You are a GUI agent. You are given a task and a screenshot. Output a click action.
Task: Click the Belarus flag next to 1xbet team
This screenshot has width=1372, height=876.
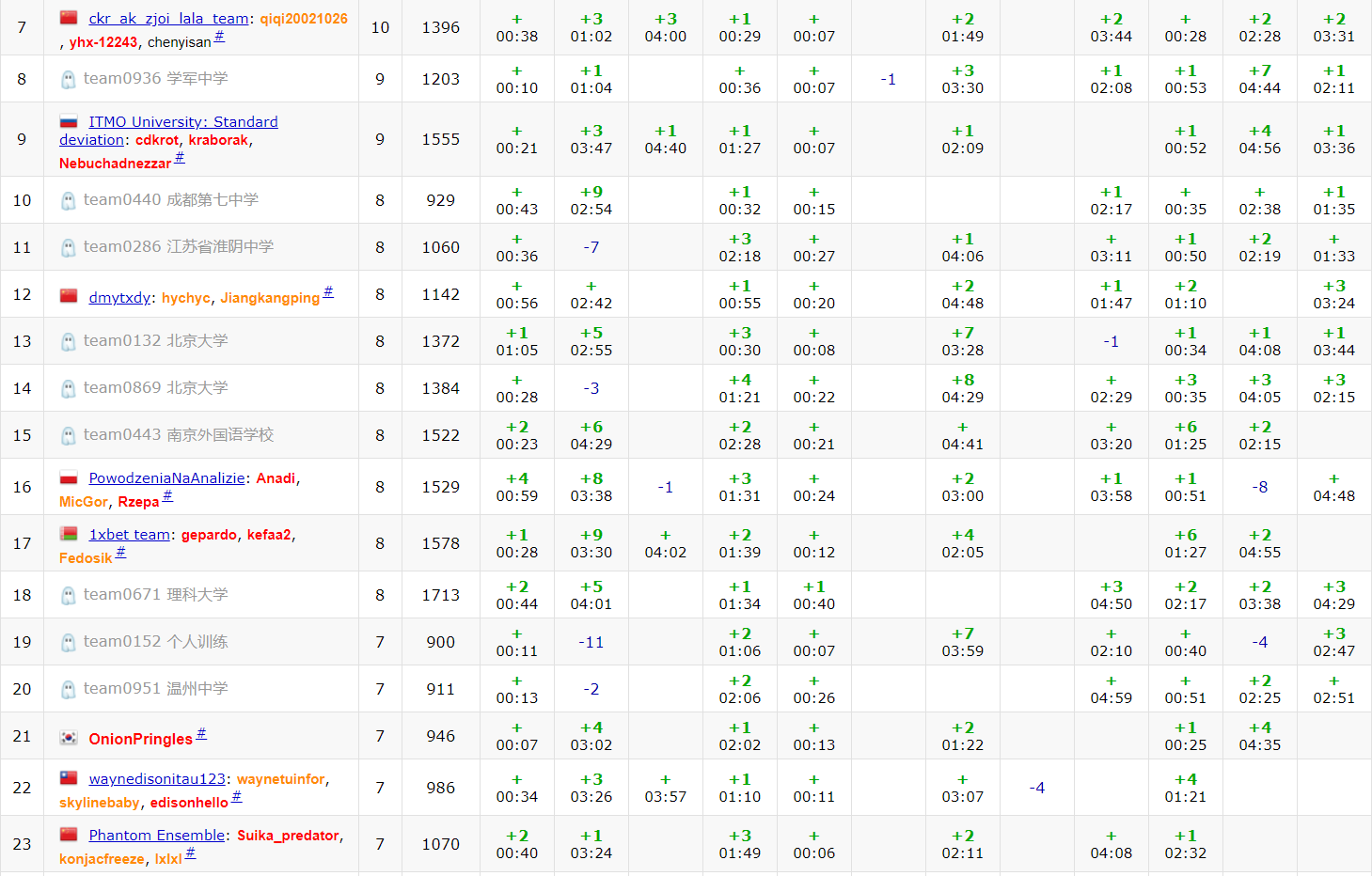(69, 534)
